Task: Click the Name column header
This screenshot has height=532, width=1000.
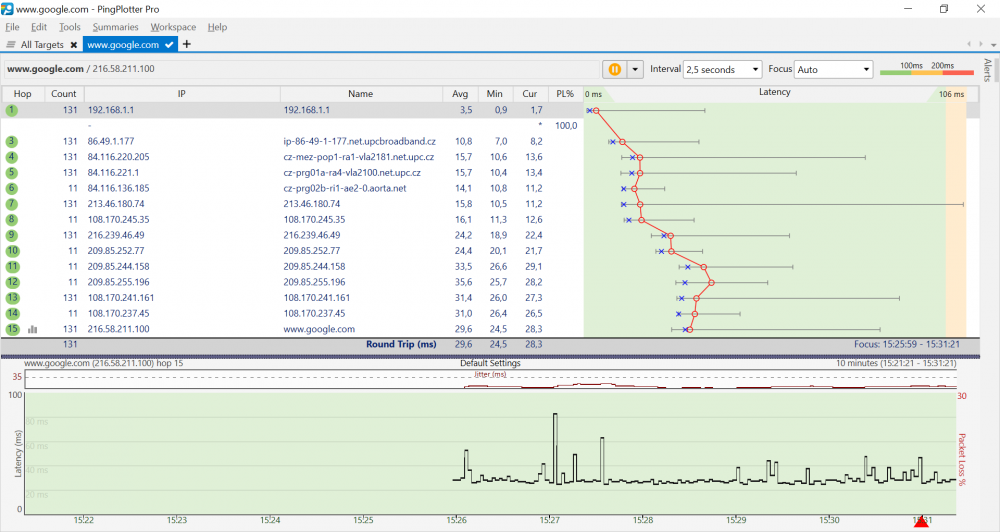Action: coord(360,94)
